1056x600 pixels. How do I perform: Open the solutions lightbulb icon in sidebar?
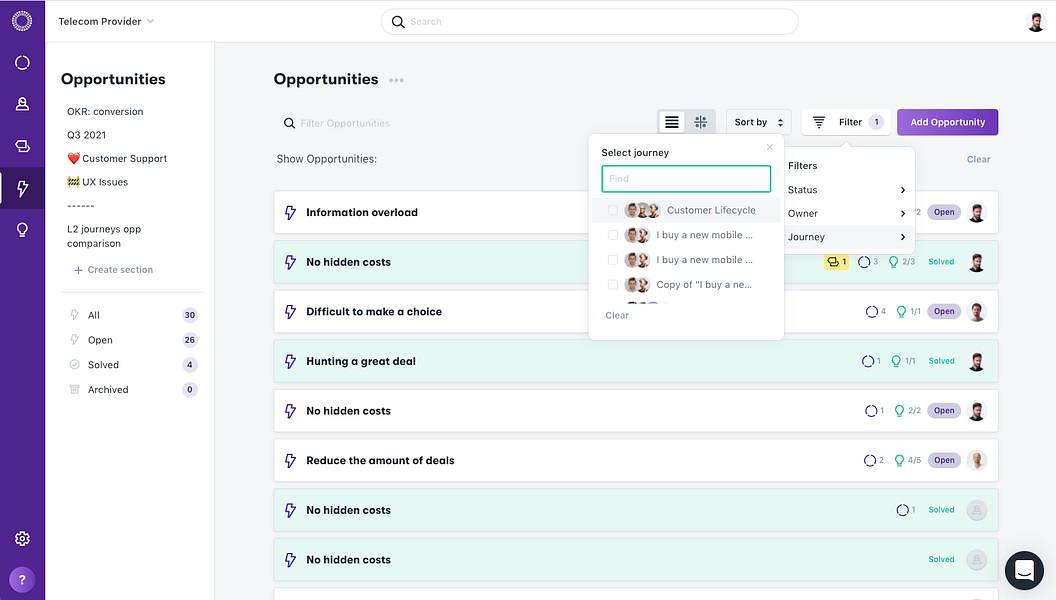22,230
